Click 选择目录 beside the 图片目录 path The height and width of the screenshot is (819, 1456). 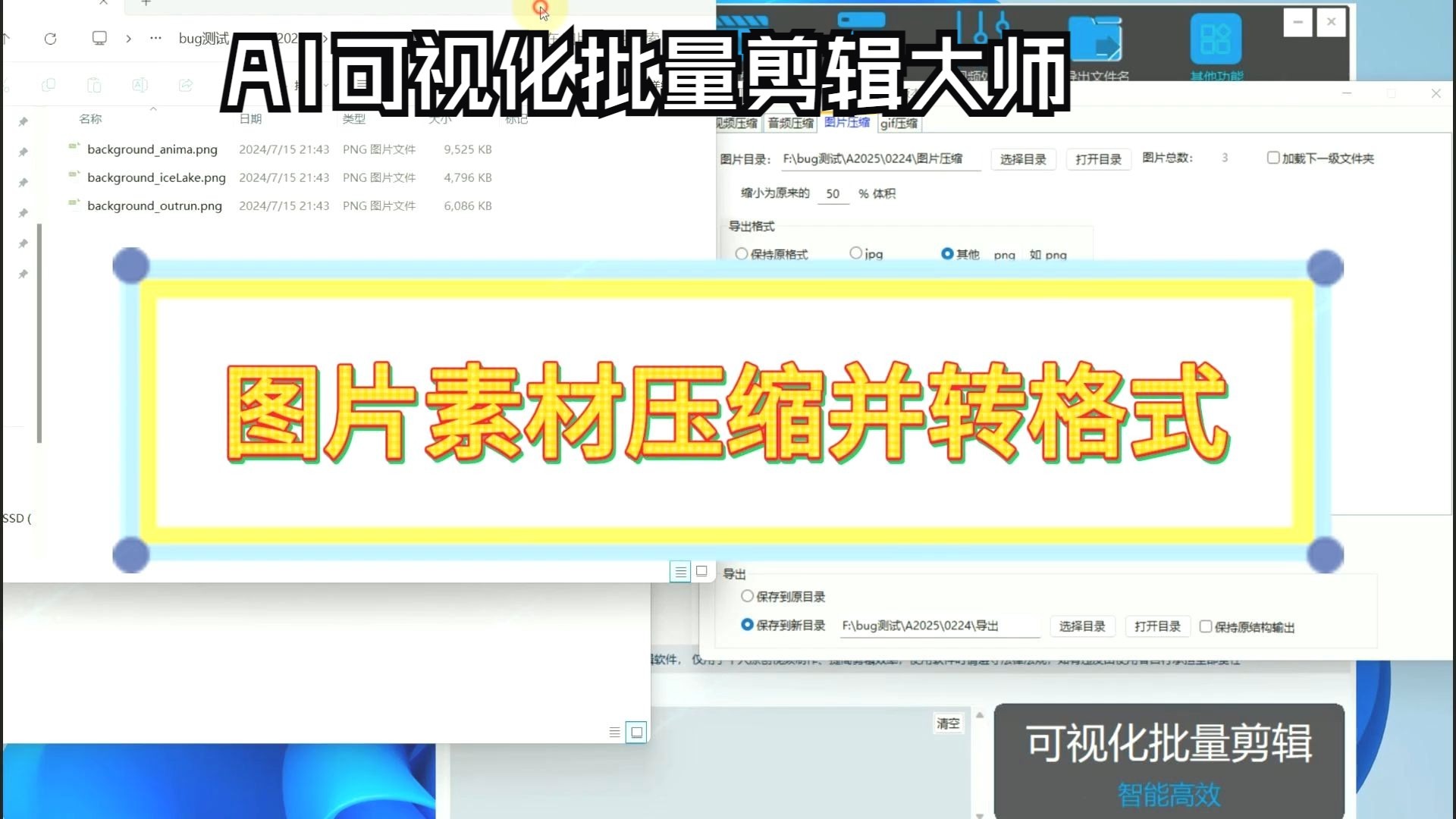click(x=1023, y=159)
